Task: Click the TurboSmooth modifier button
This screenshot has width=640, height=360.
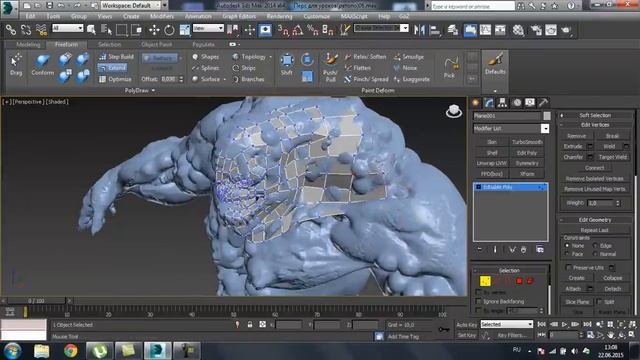Action: click(527, 142)
